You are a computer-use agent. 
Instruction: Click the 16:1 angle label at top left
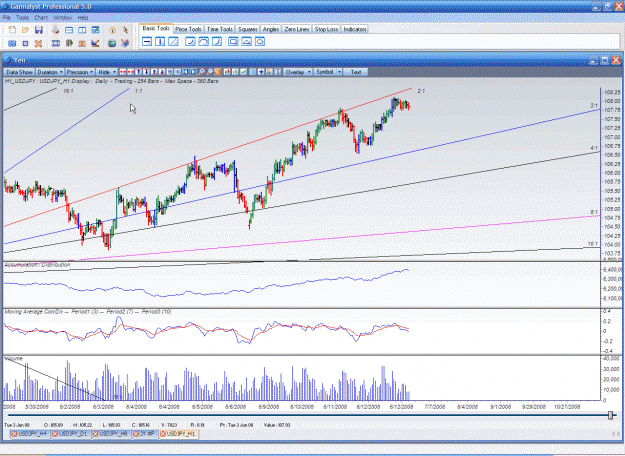[68, 91]
